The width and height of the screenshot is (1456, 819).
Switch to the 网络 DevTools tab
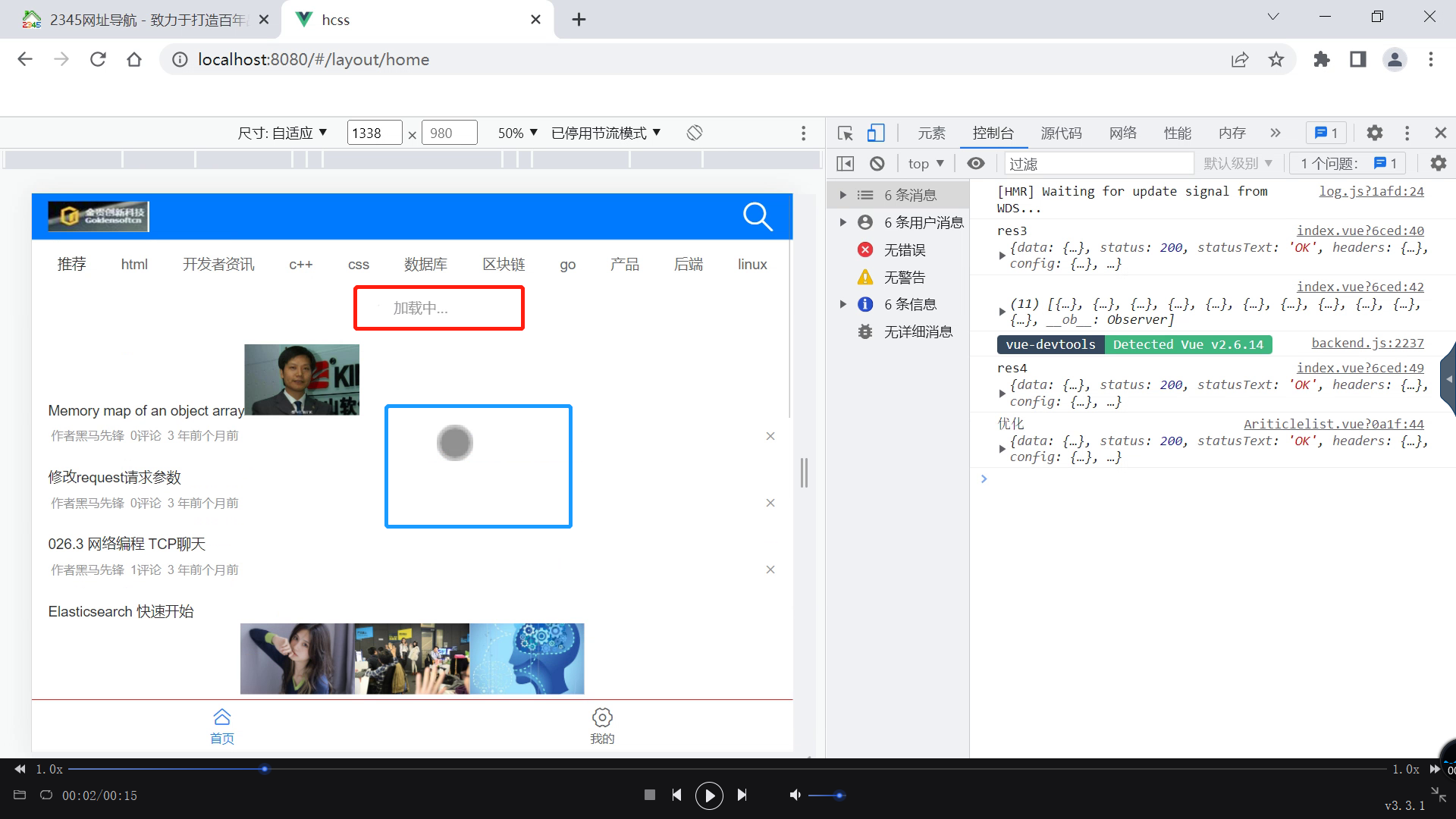(x=1122, y=133)
